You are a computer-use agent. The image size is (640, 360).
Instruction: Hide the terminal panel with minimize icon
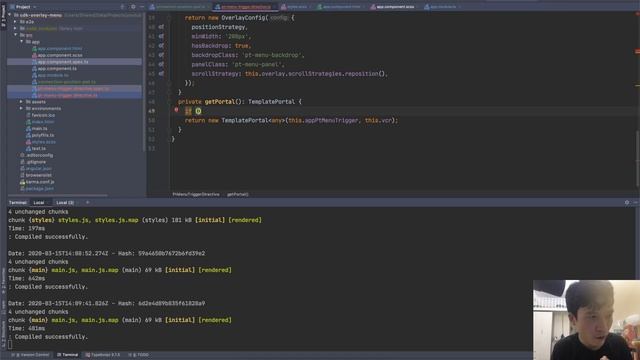point(635,202)
